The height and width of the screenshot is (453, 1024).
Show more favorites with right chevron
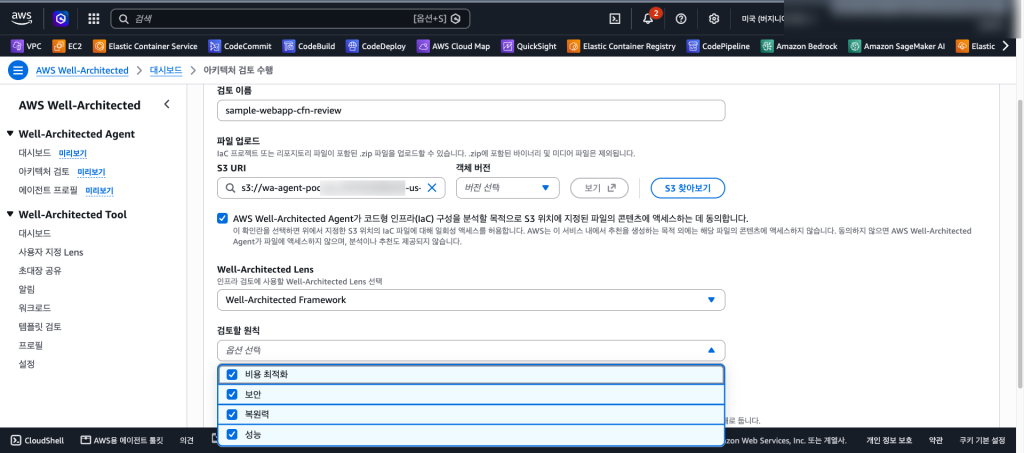[1005, 46]
